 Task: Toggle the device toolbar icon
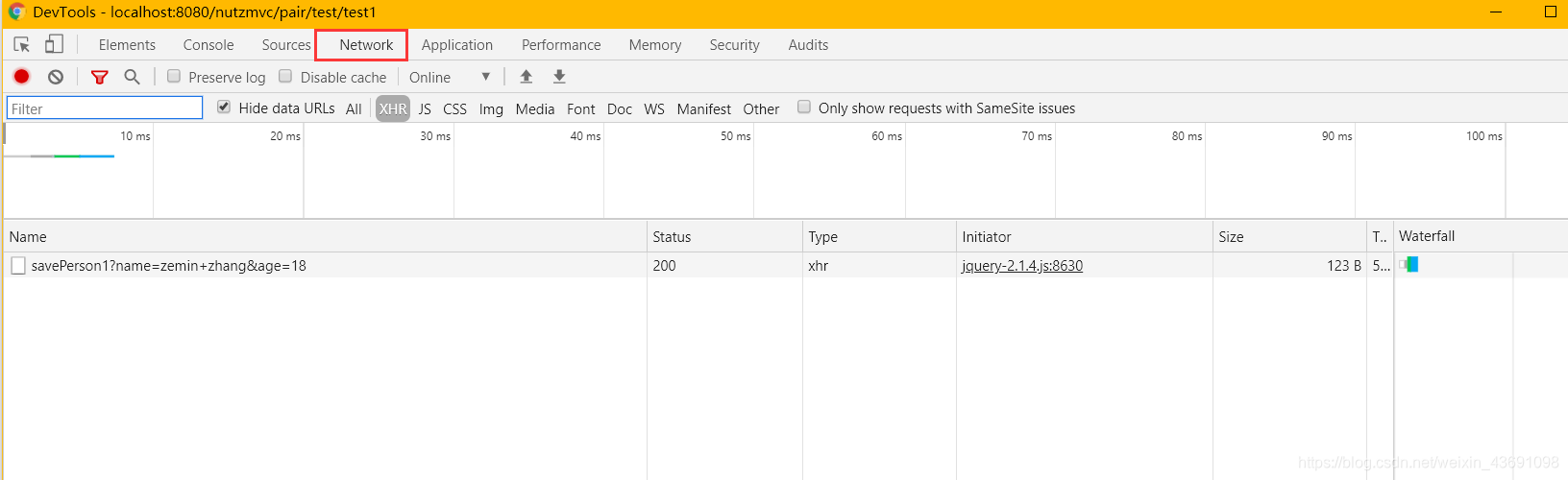tap(55, 44)
